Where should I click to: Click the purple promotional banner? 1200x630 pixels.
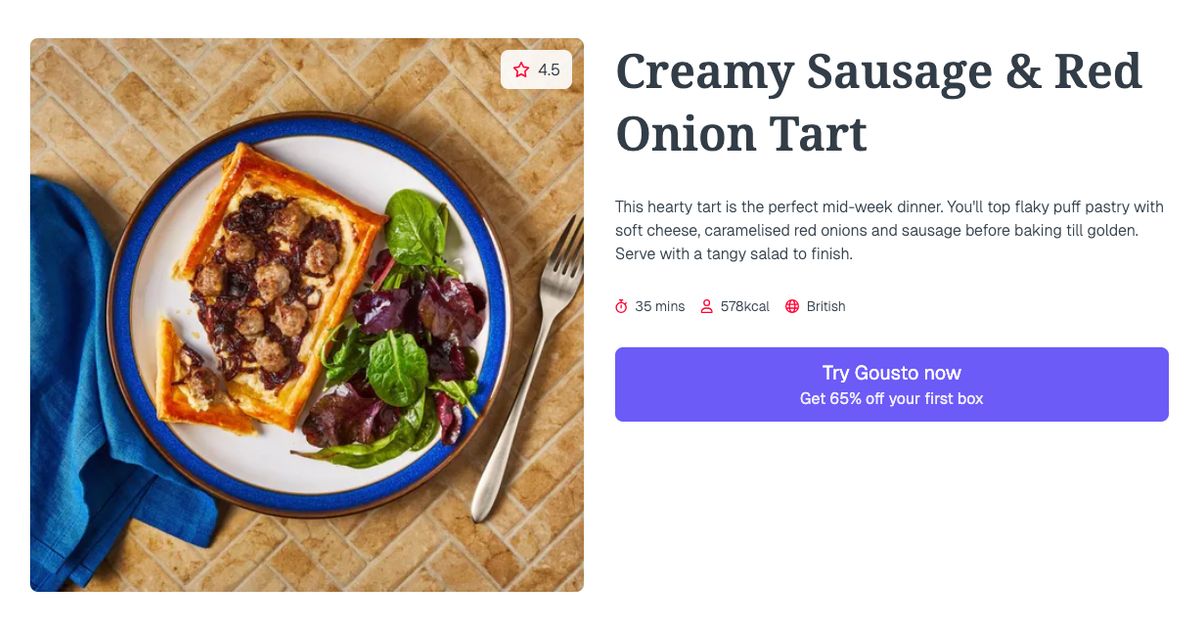pyautogui.click(x=891, y=384)
